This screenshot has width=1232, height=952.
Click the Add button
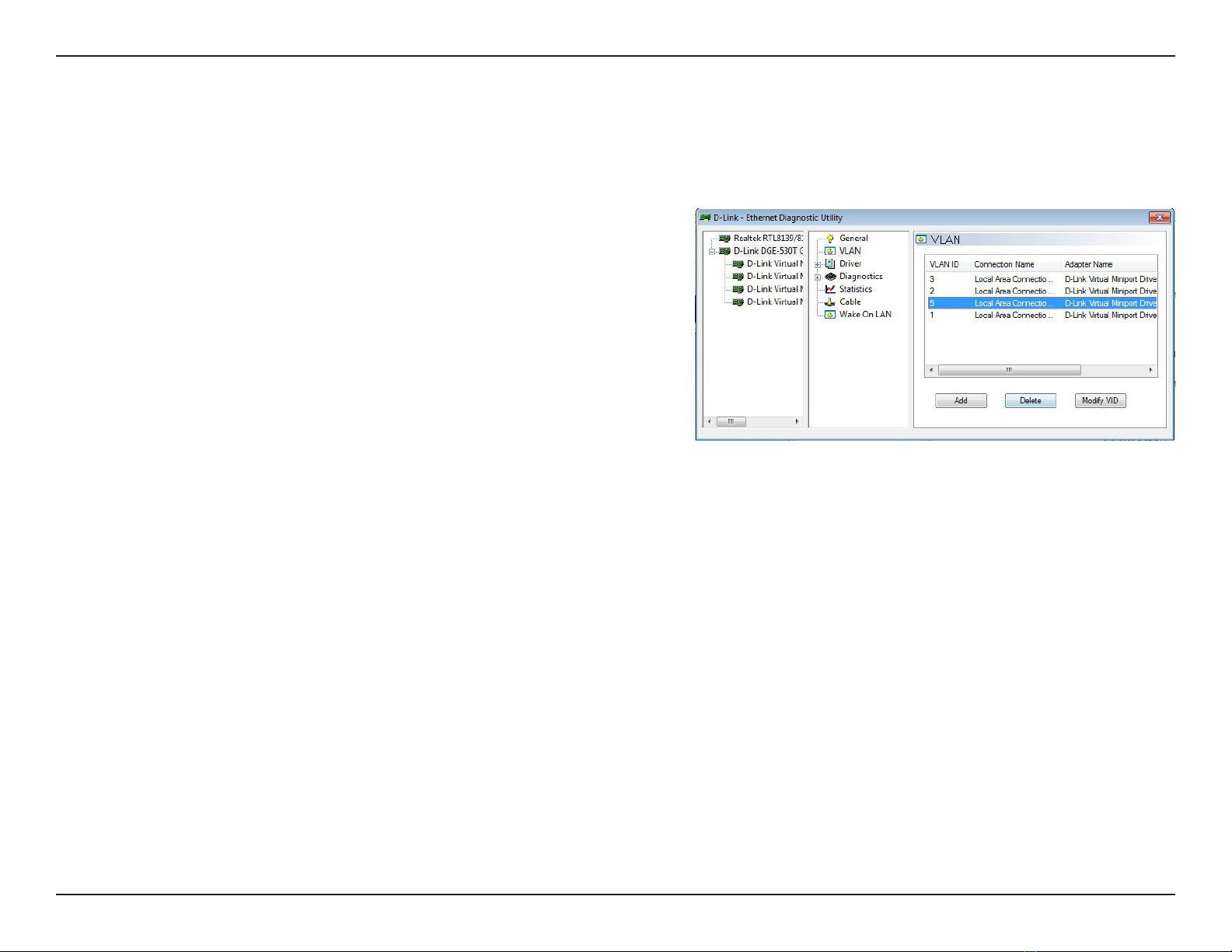(x=961, y=401)
